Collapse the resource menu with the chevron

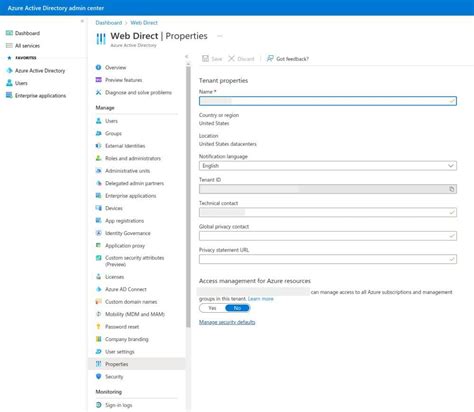pyautogui.click(x=187, y=57)
